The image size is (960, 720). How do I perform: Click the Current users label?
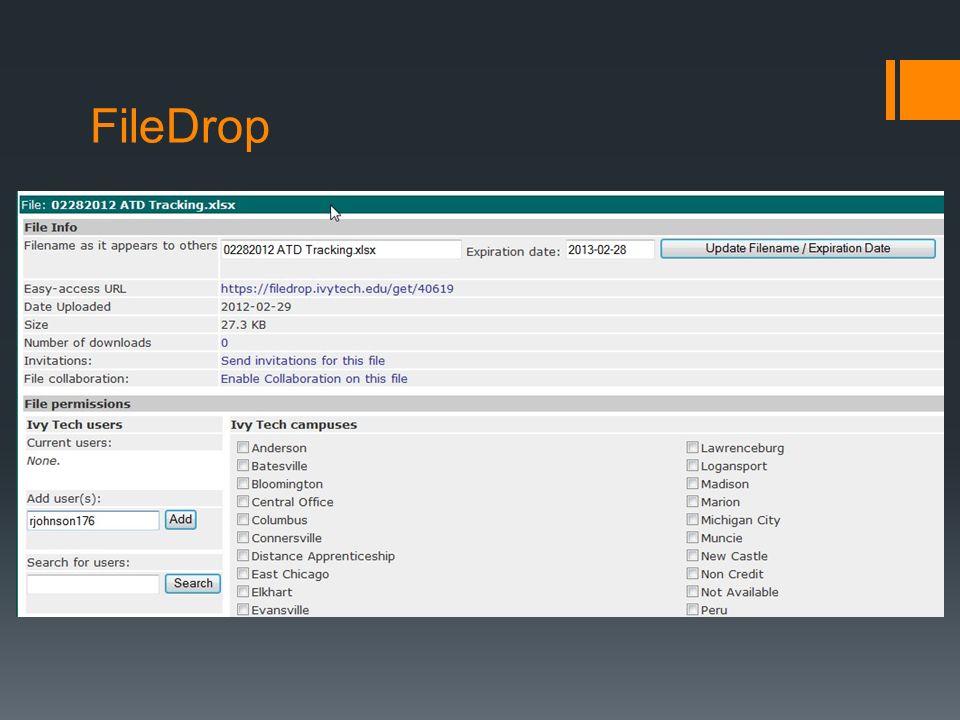click(69, 443)
